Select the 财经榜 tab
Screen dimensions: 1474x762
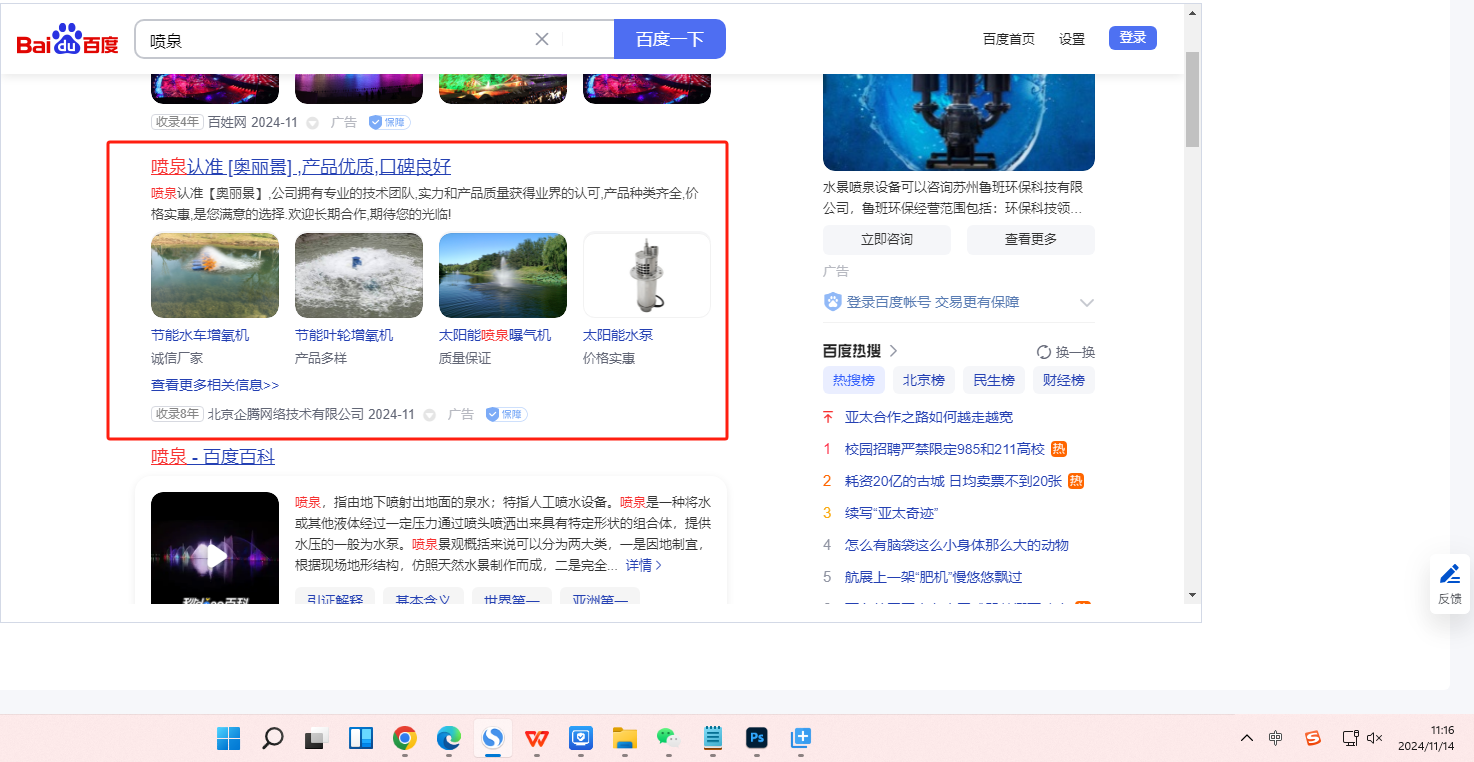pyautogui.click(x=1064, y=380)
